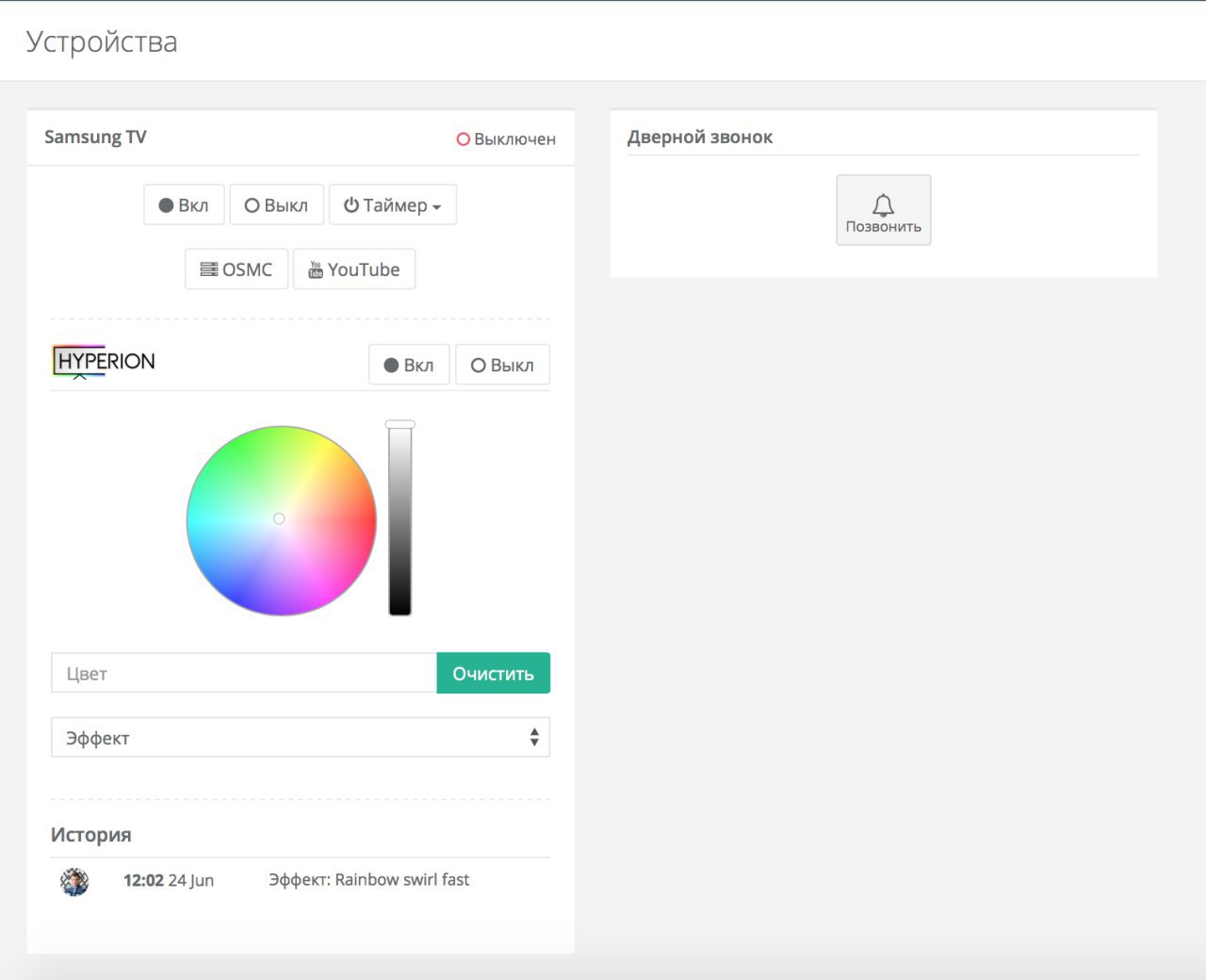The width and height of the screenshot is (1206, 980).
Task: Click the user avatar in История
Action: (74, 882)
